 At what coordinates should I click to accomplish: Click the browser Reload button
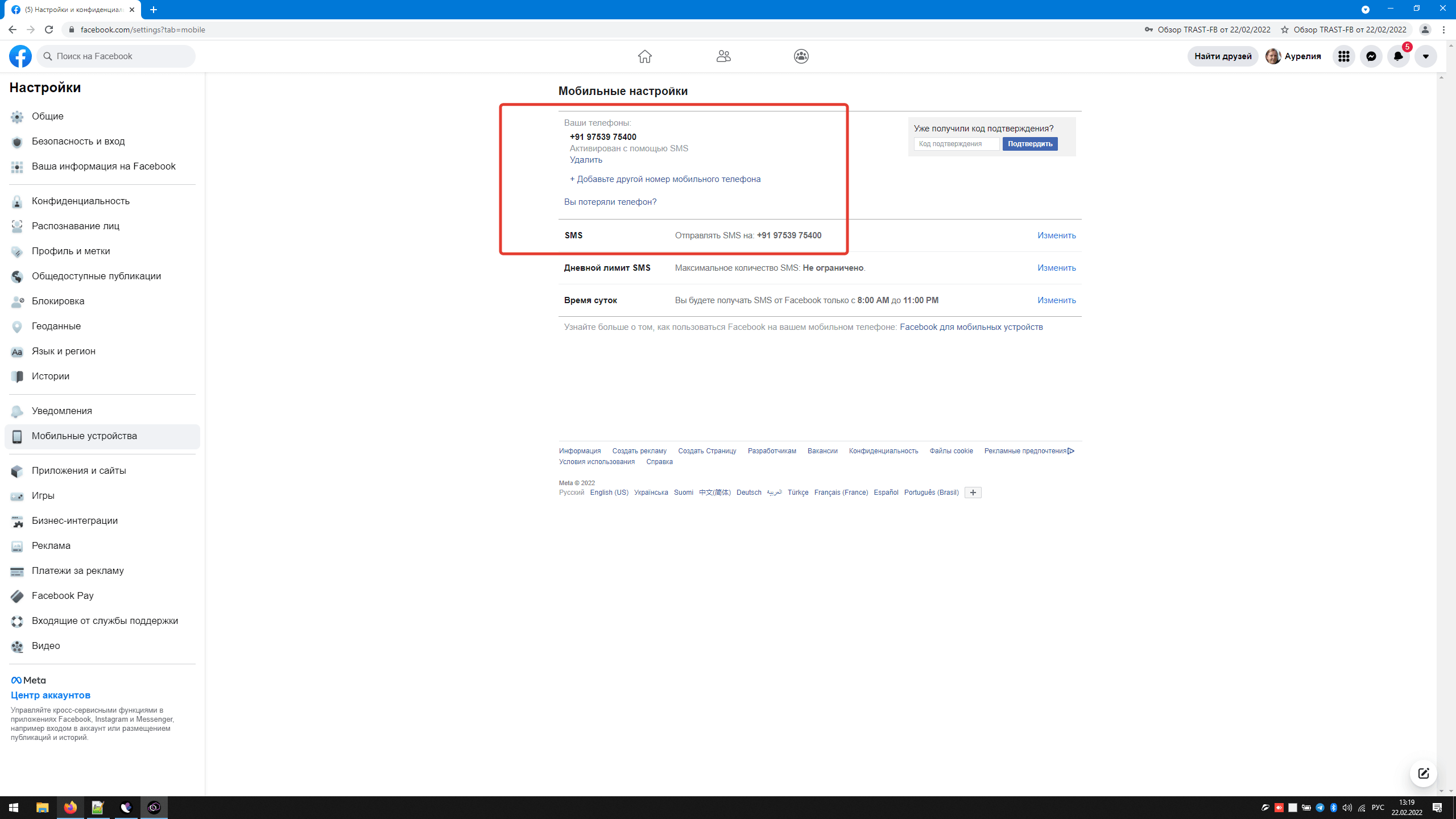(x=49, y=30)
